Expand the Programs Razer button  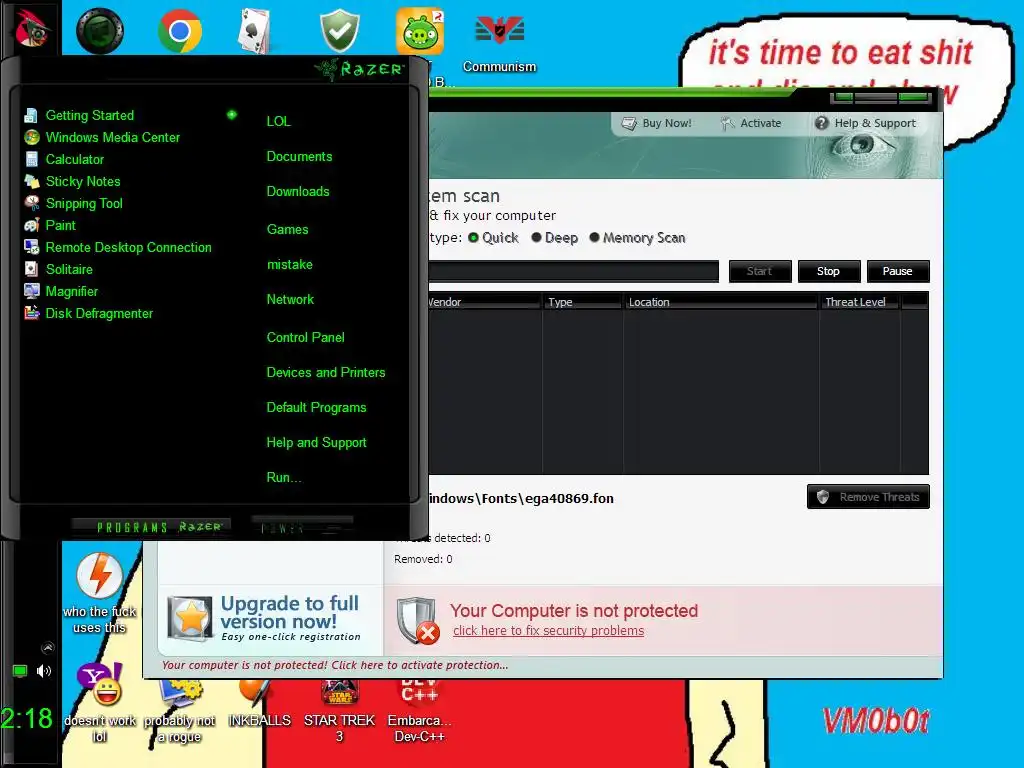(151, 527)
